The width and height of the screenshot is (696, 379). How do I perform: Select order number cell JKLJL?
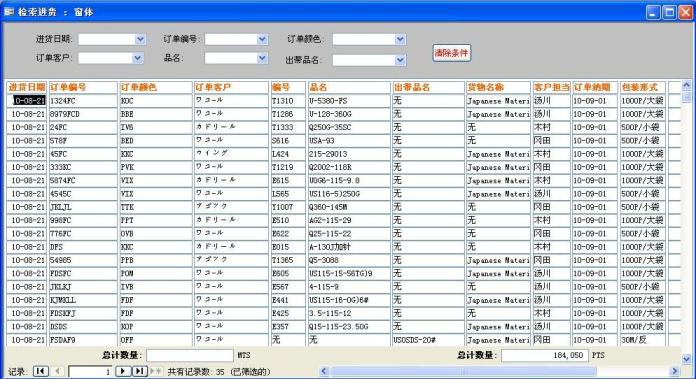coord(83,207)
